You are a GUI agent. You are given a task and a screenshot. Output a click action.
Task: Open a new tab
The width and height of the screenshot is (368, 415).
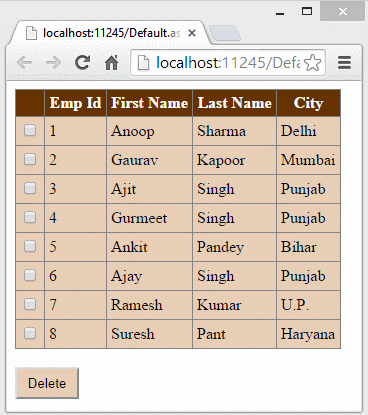coord(225,33)
